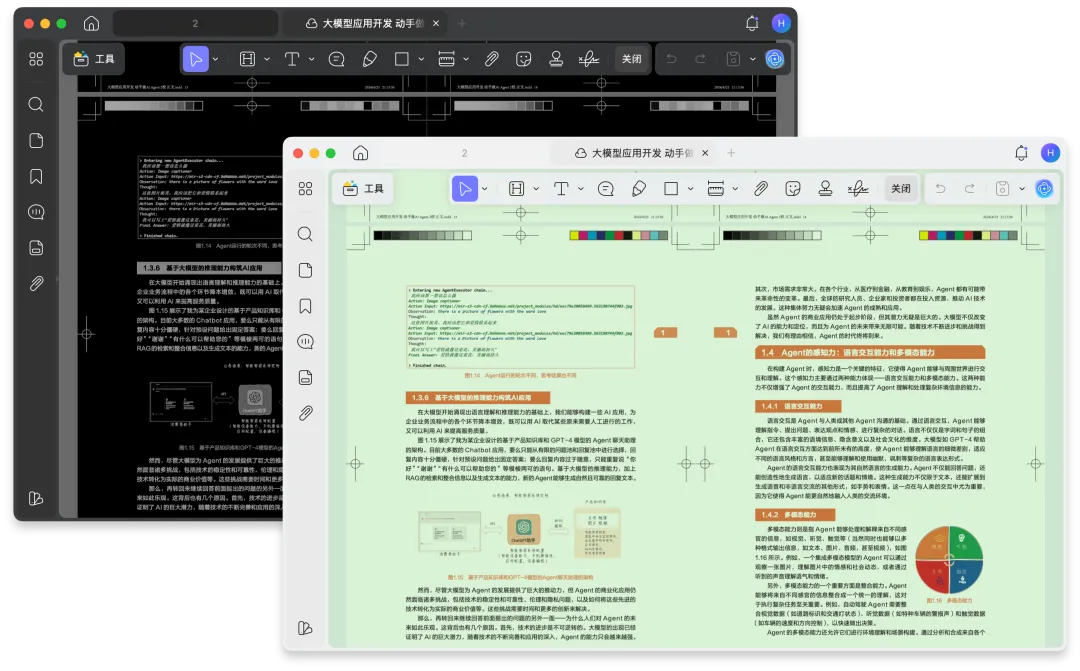Expand cursor tool options in dark window
Screen dimensions: 1080x671
coord(216,59)
